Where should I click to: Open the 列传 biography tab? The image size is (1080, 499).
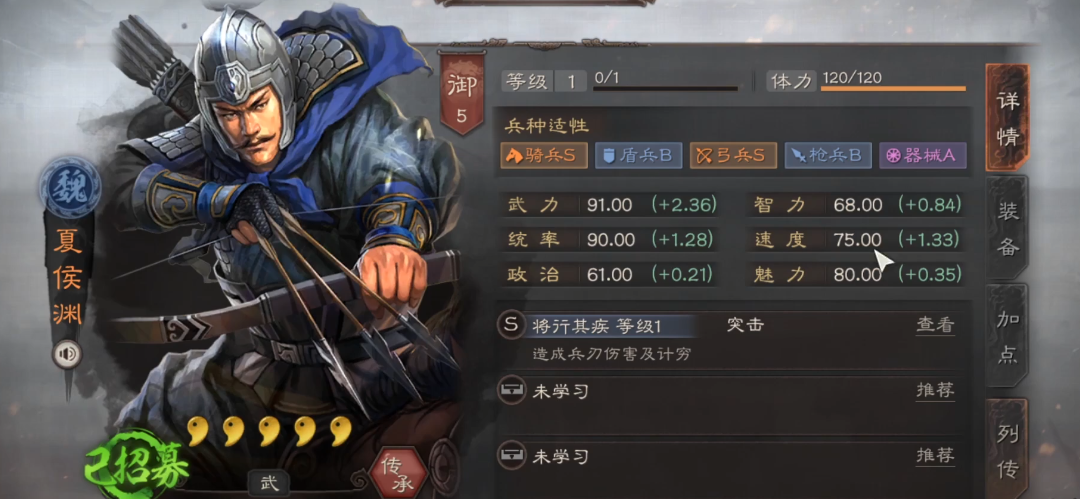[x=1008, y=450]
